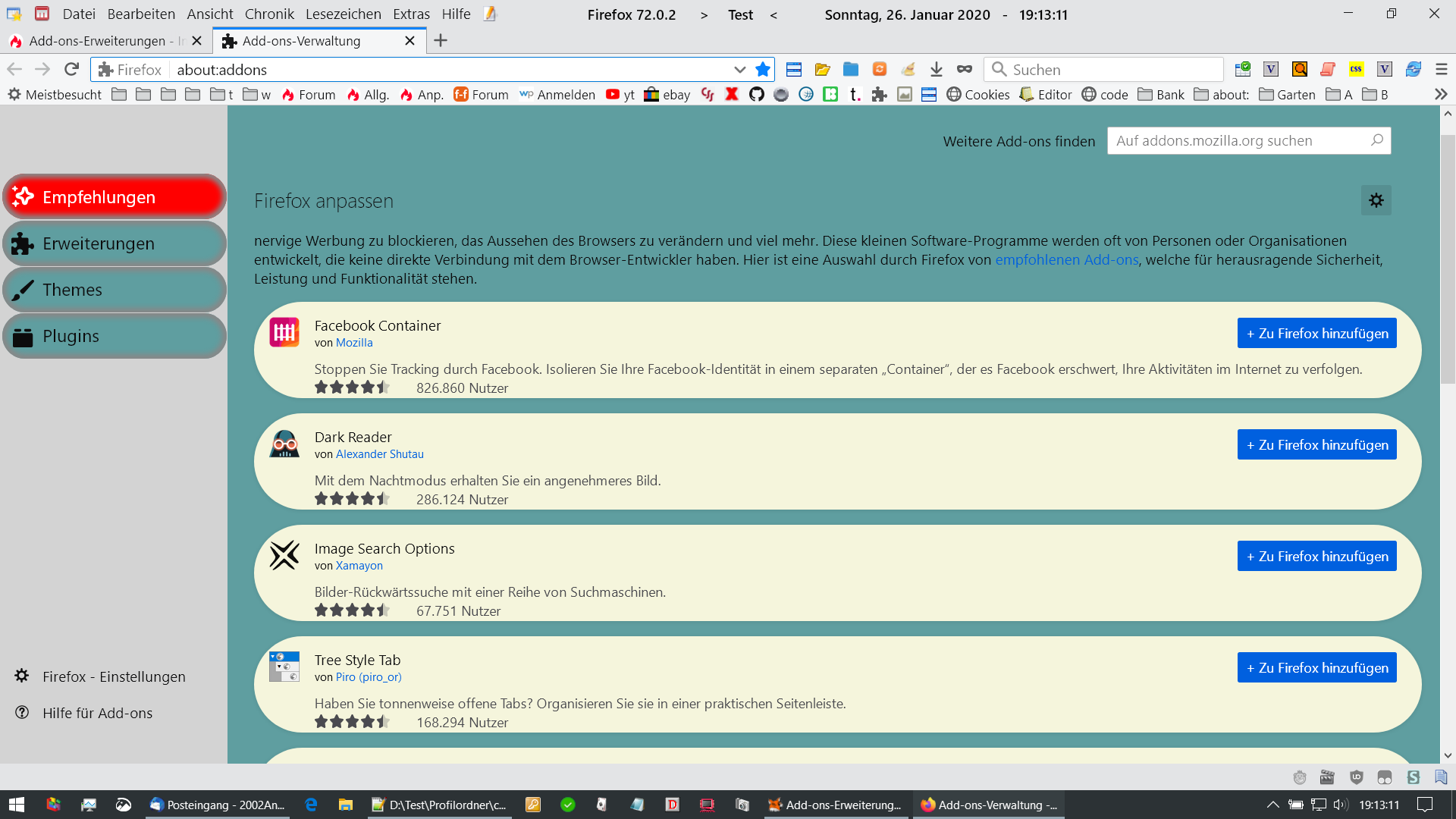Open the Plugins category in sidebar
This screenshot has height=819, width=1456.
(115, 336)
